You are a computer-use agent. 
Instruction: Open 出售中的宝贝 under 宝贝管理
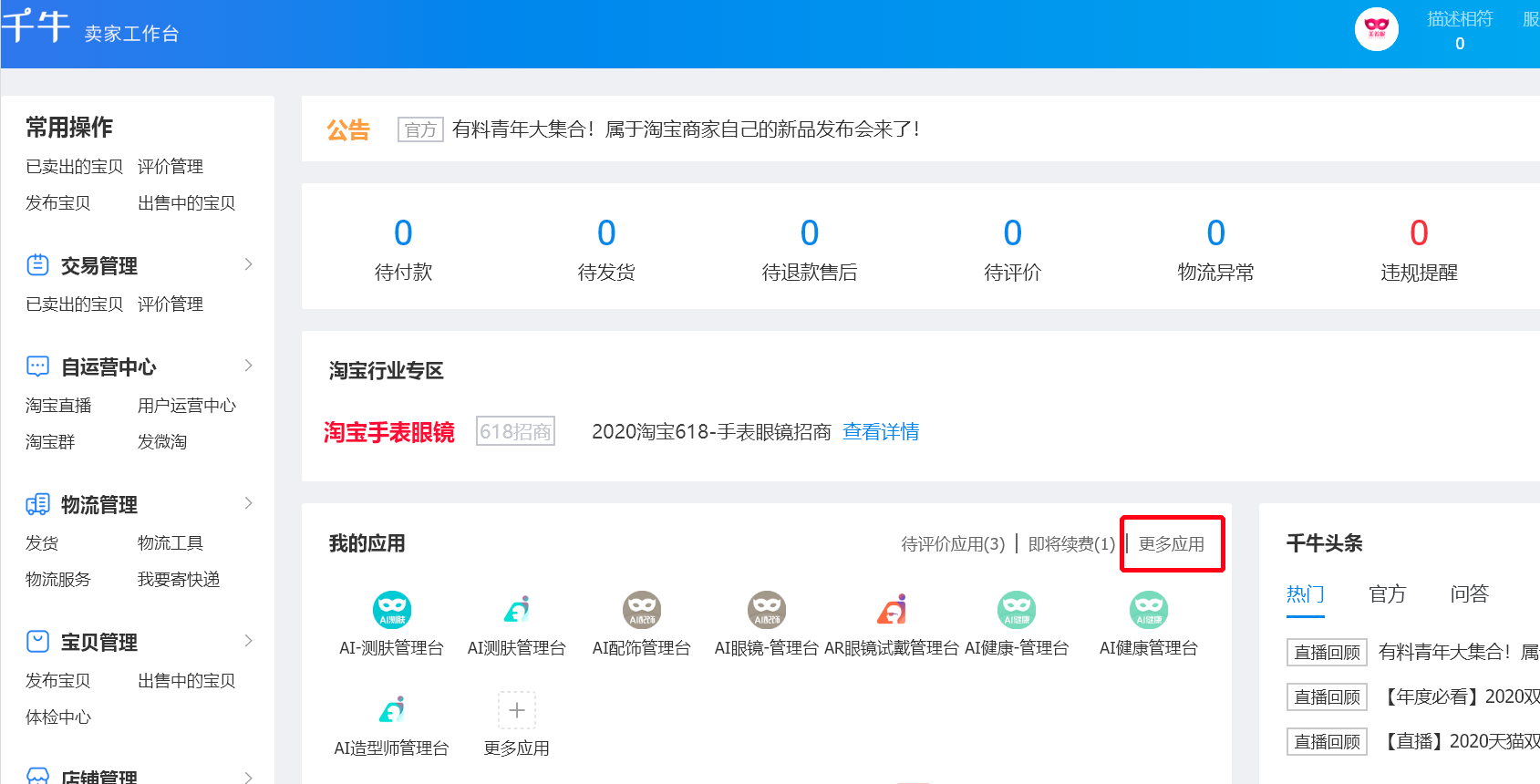pyautogui.click(x=187, y=681)
